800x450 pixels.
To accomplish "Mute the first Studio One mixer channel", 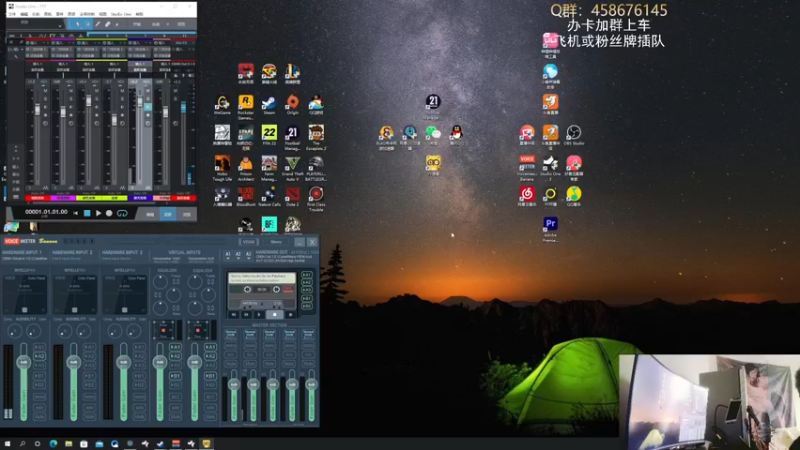I will [x=45, y=91].
